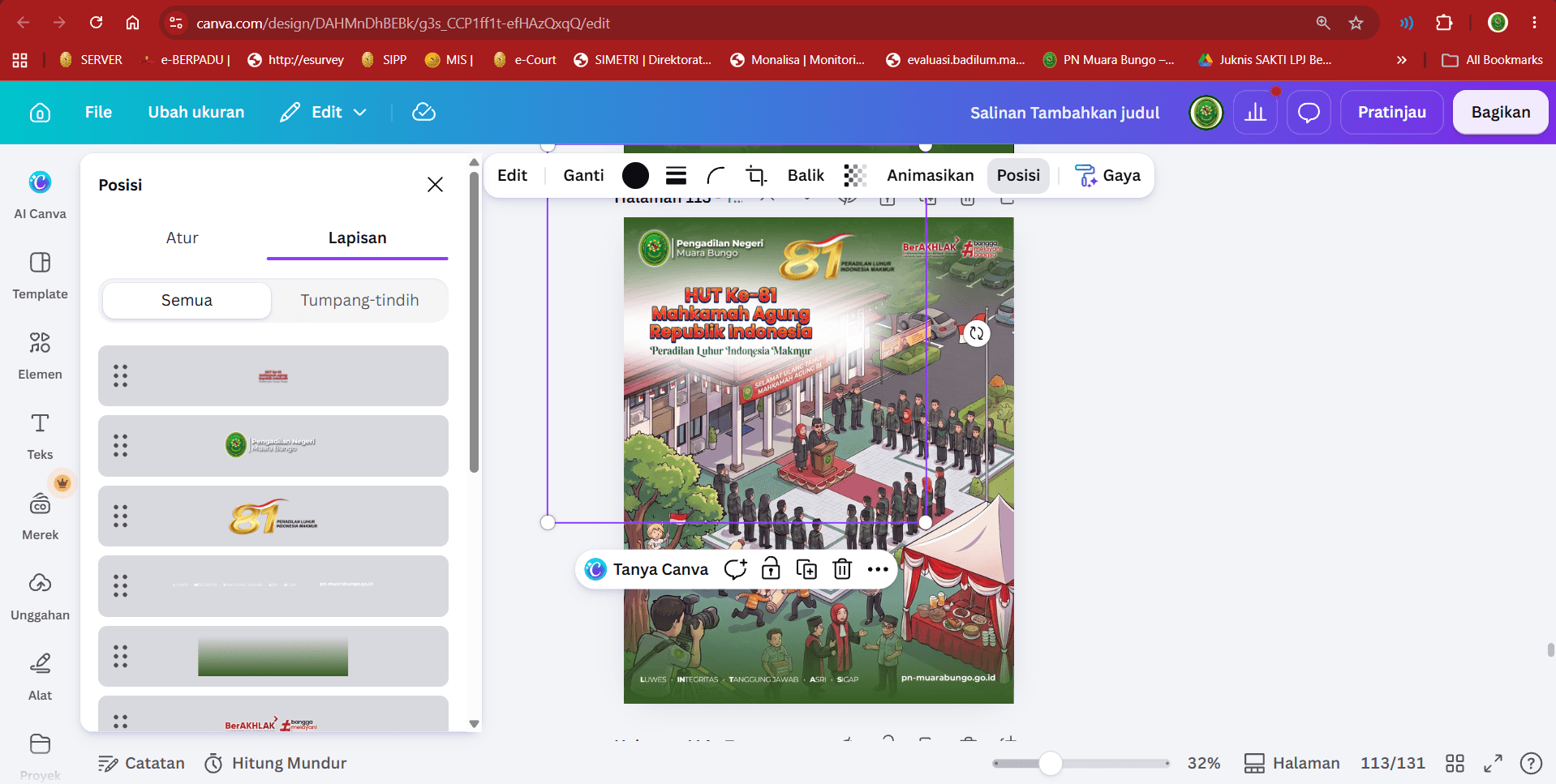
Task: Open the AI Canva sidebar tool
Action: point(40,195)
